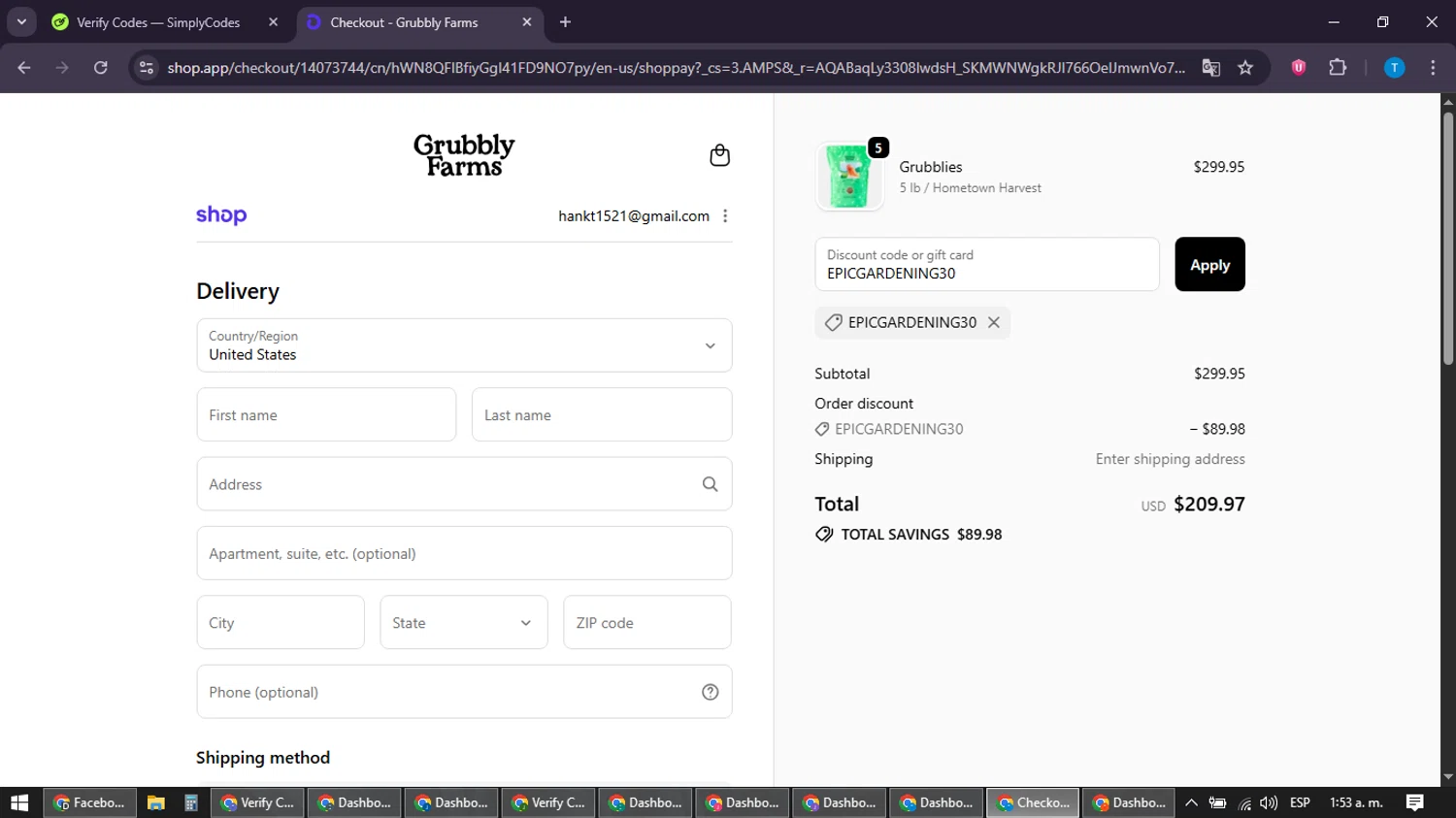Open the Windows notification center icon
Image resolution: width=1456 pixels, height=818 pixels.
pos(1415,802)
